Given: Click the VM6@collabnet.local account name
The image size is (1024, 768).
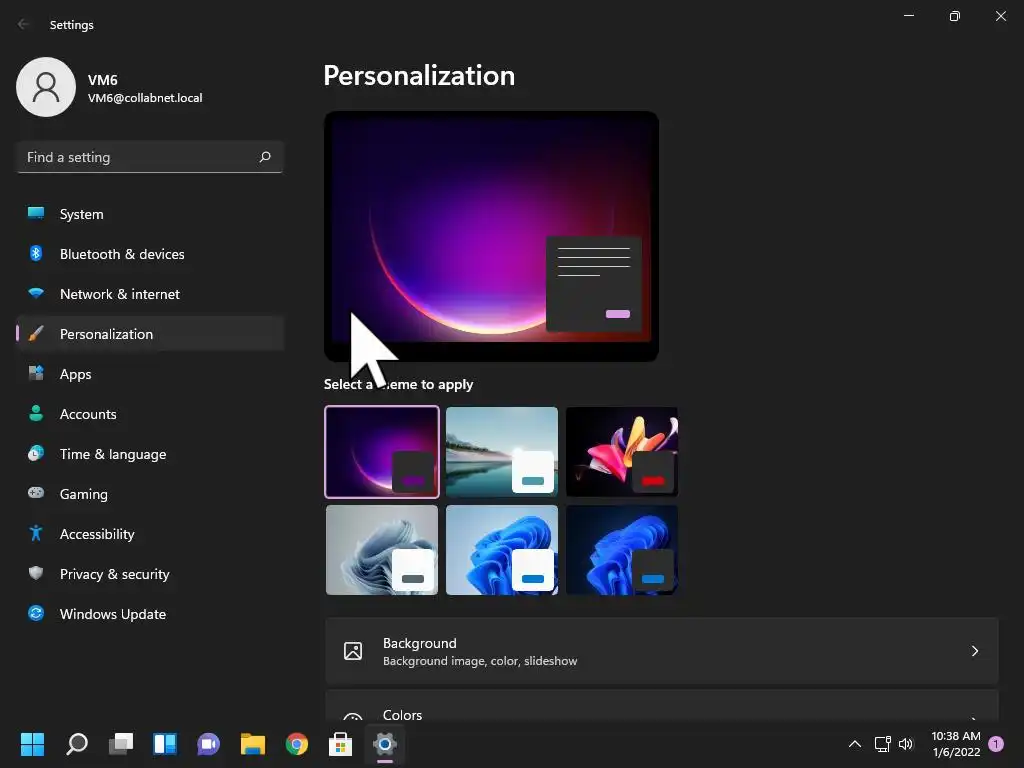Looking at the screenshot, I should pyautogui.click(x=145, y=98).
